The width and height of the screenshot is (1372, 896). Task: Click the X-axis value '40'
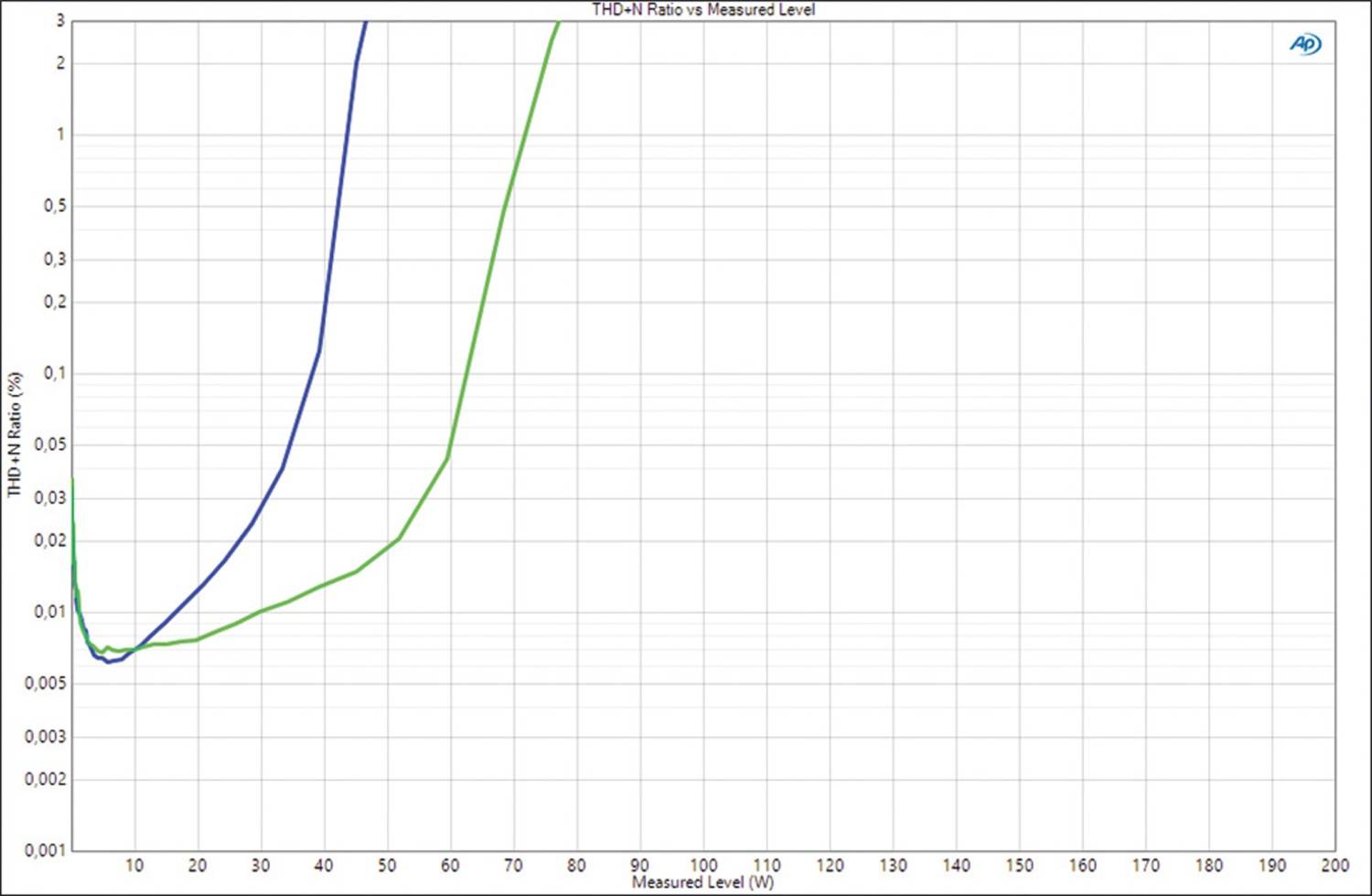click(324, 865)
